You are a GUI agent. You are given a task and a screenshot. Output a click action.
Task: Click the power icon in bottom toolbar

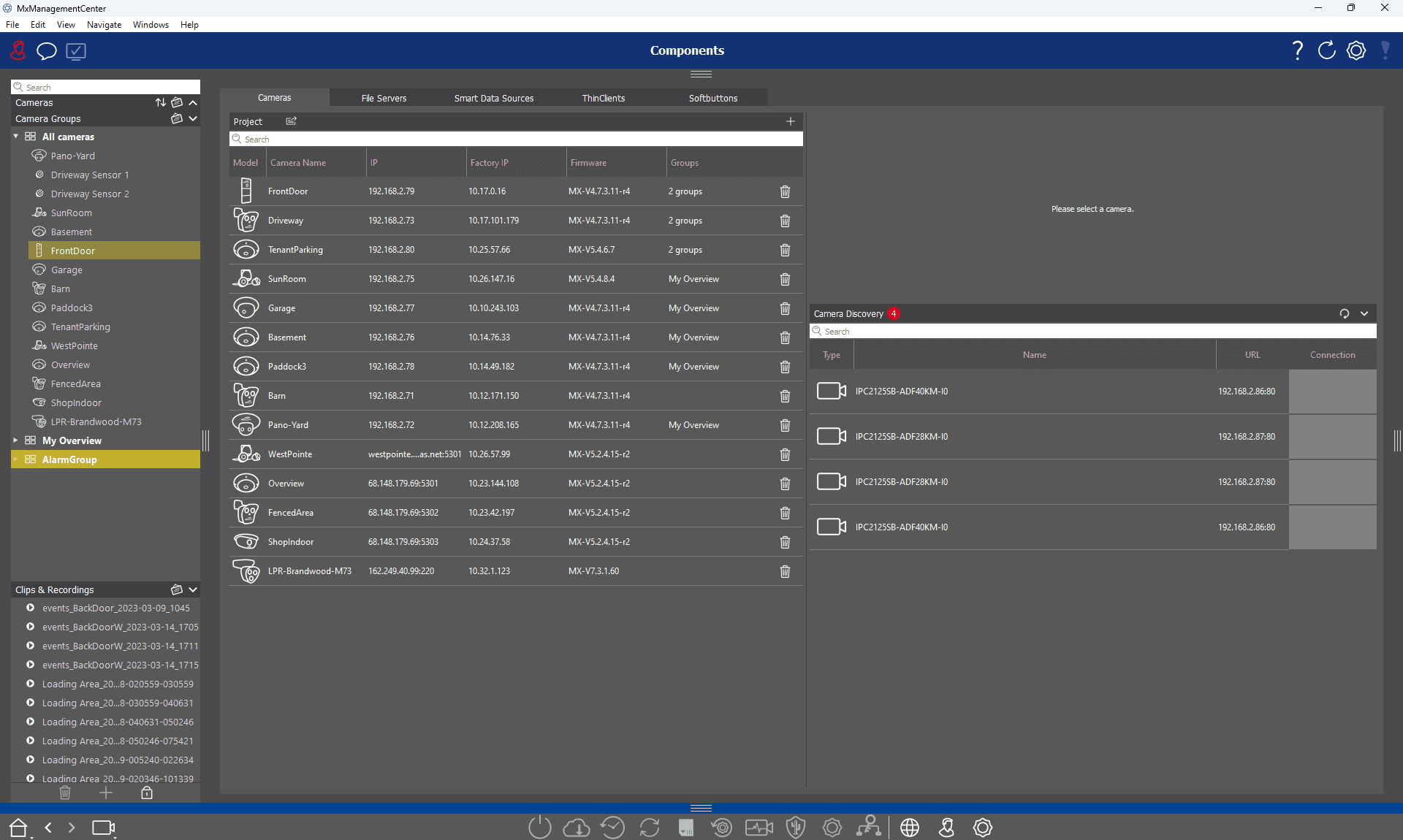pyautogui.click(x=539, y=827)
